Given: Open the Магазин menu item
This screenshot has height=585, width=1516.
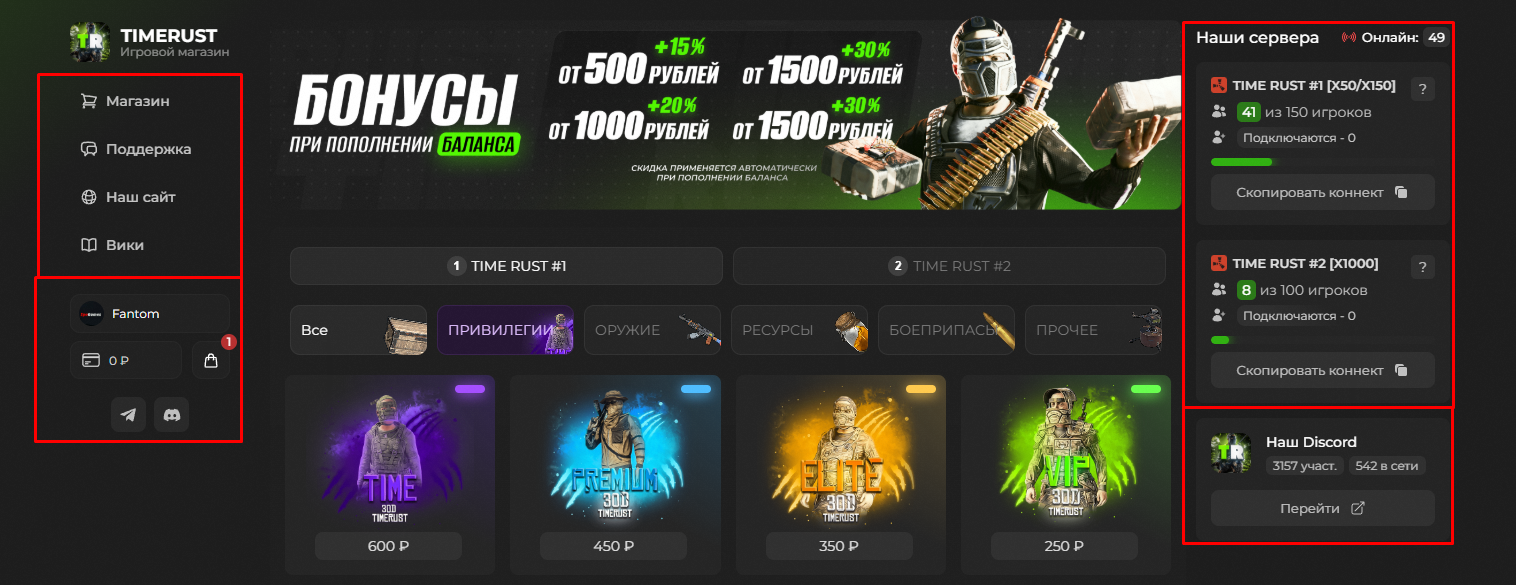Looking at the screenshot, I should coord(139,101).
